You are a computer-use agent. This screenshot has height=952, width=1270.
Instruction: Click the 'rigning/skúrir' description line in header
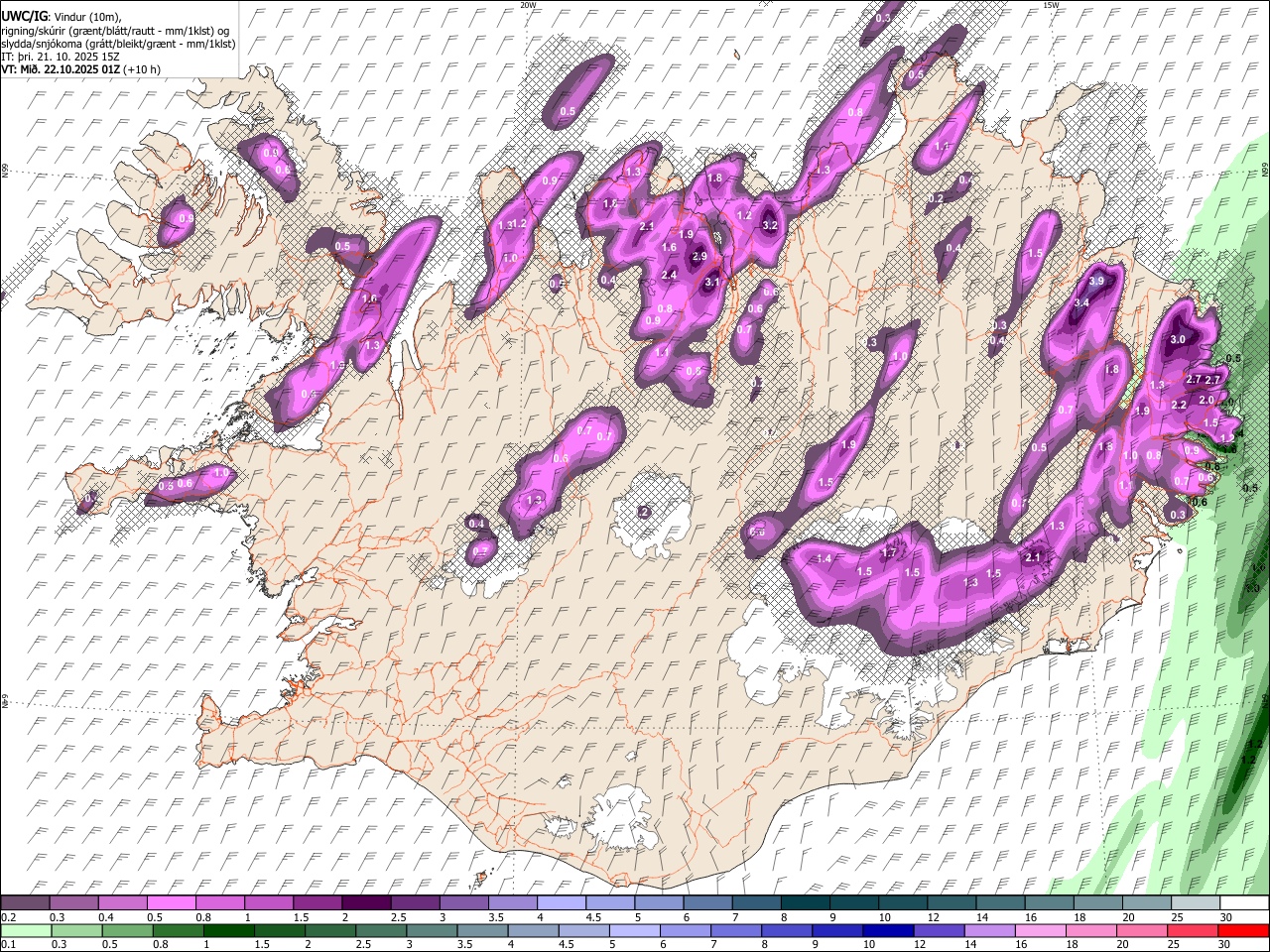pos(115,30)
